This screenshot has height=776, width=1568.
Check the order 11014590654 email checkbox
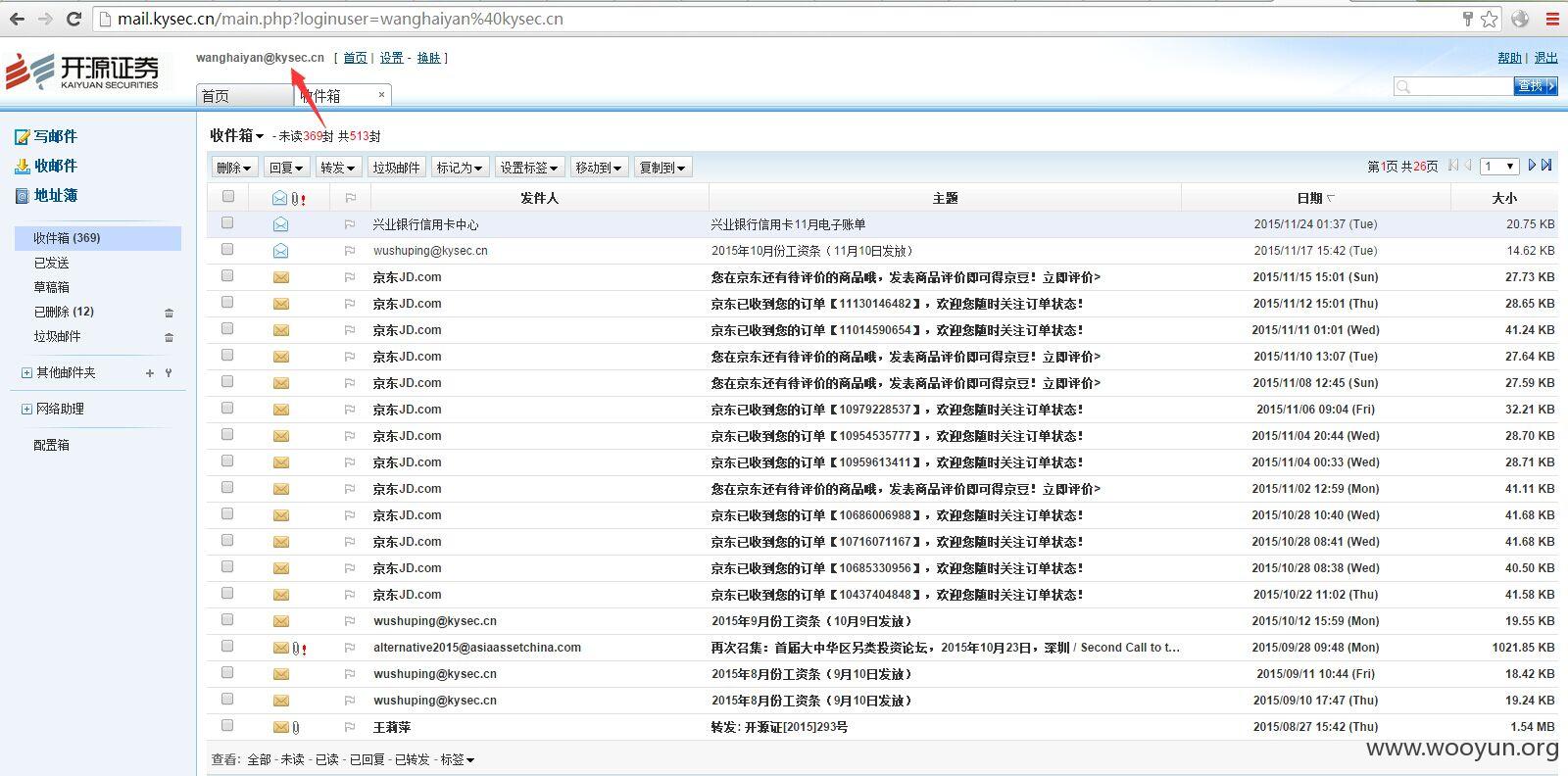pos(227,329)
